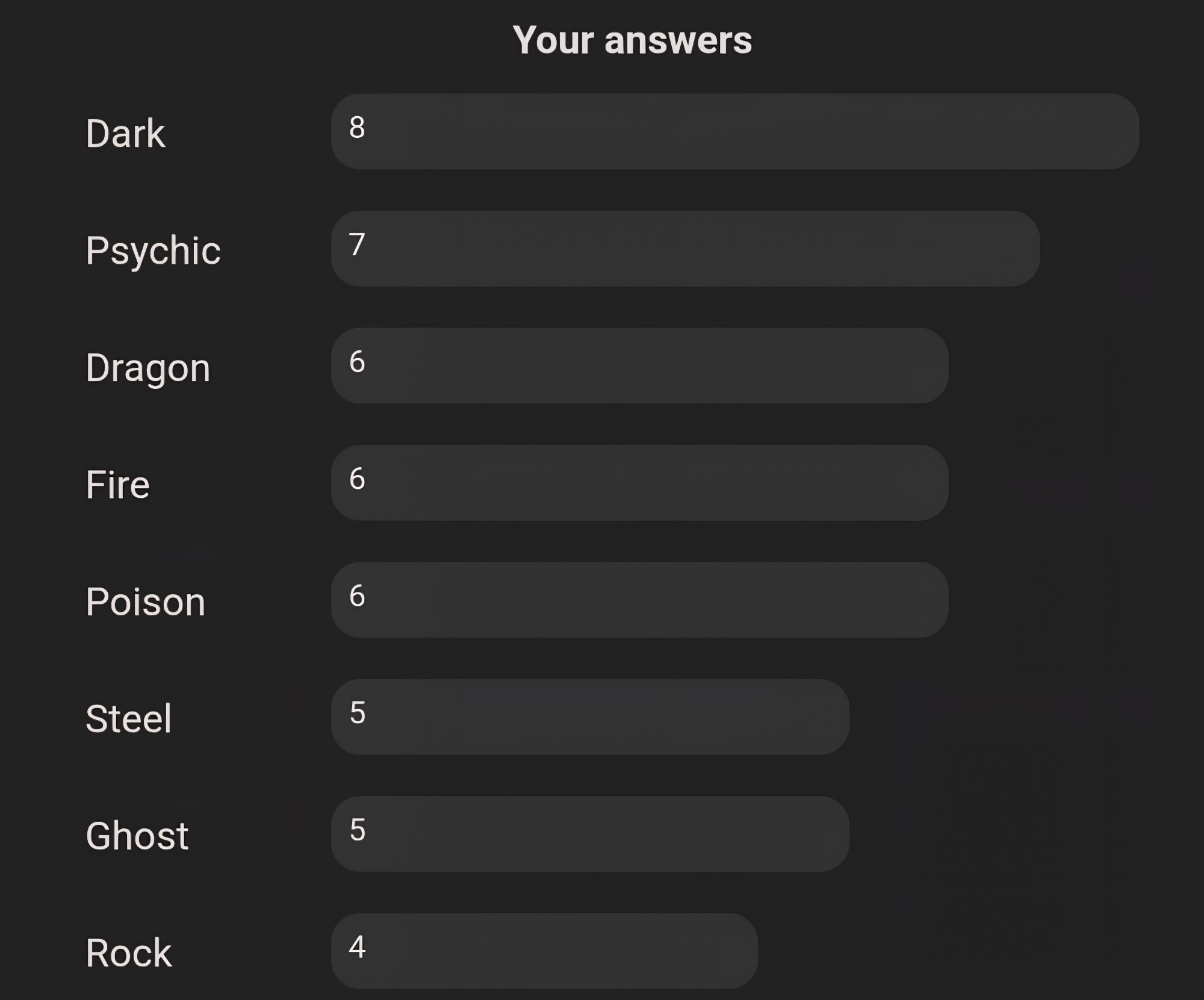Select the Ghost type label
Image resolution: width=1204 pixels, height=1000 pixels.
tap(137, 836)
